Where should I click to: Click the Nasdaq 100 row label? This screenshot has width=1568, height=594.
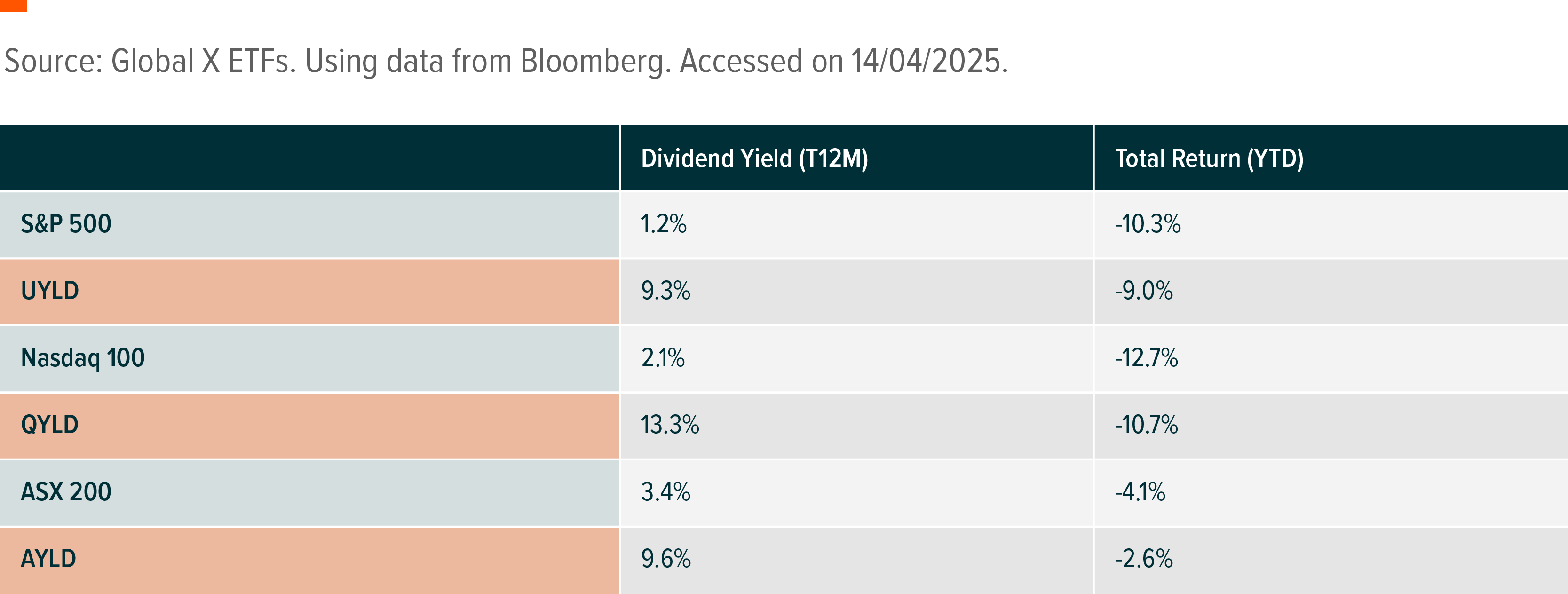coord(83,358)
